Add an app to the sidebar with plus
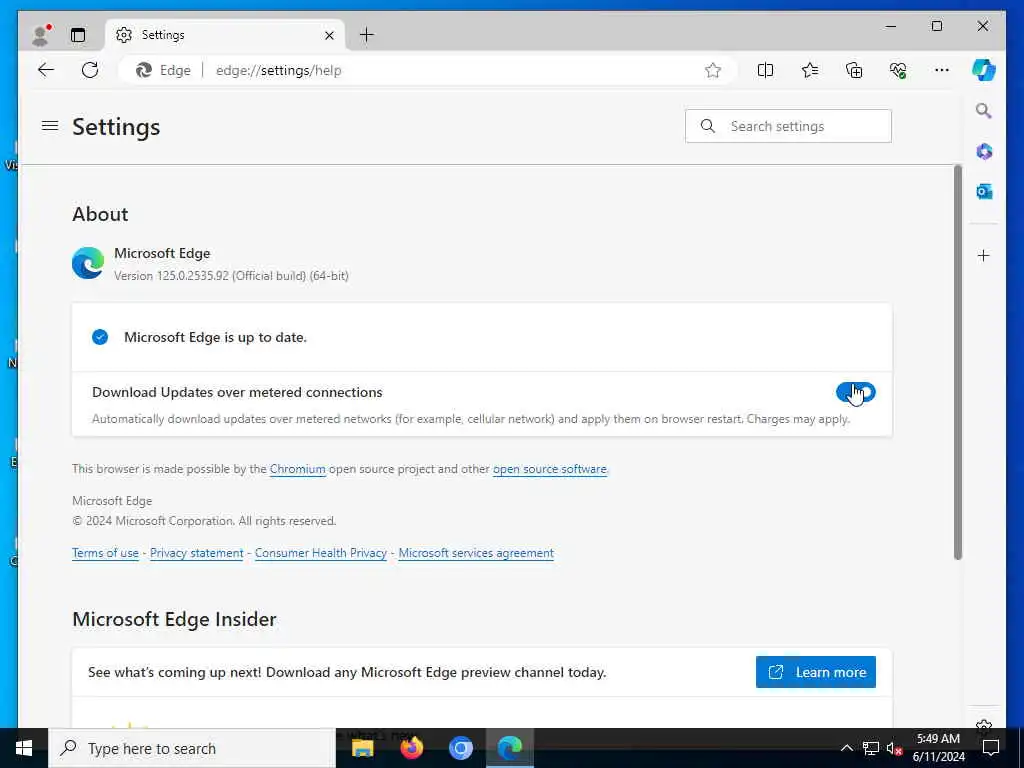Screen dimensions: 1024x768 pos(984,255)
